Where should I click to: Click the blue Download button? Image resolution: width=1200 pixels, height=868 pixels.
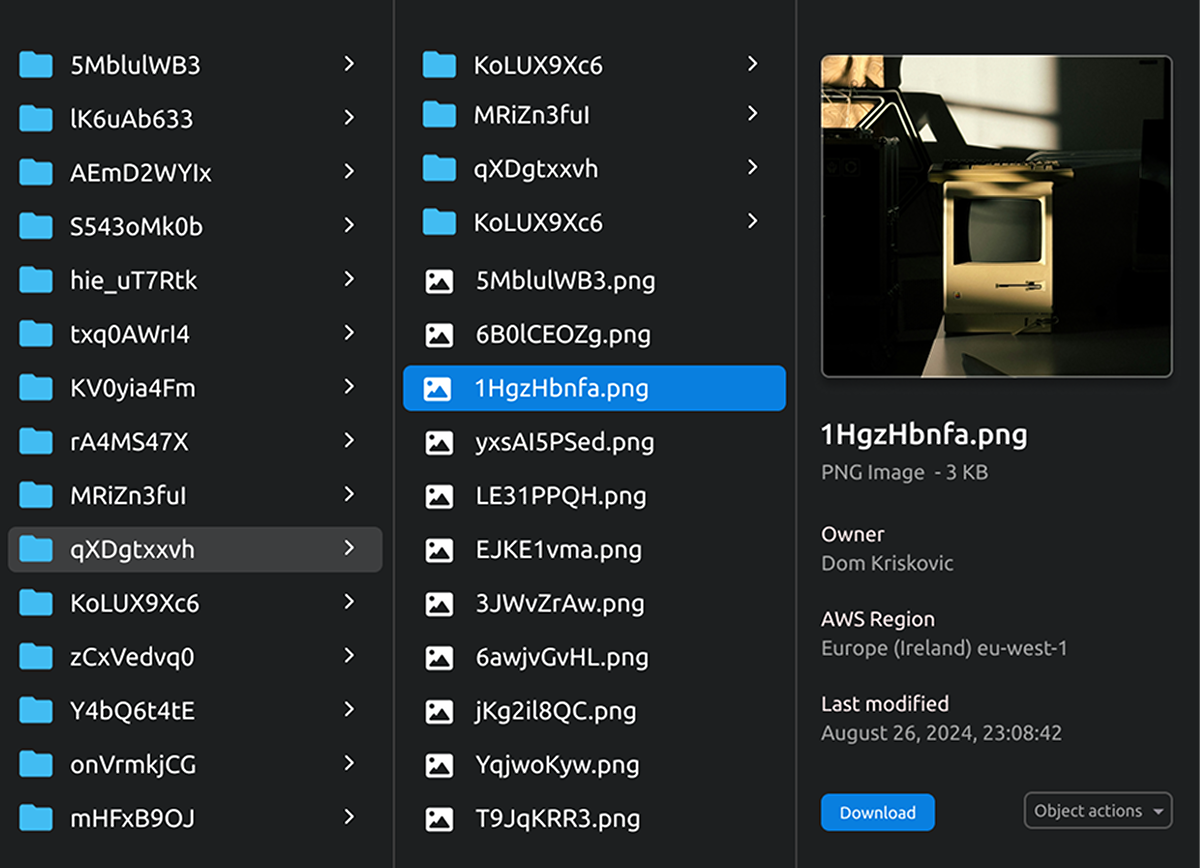pos(878,812)
